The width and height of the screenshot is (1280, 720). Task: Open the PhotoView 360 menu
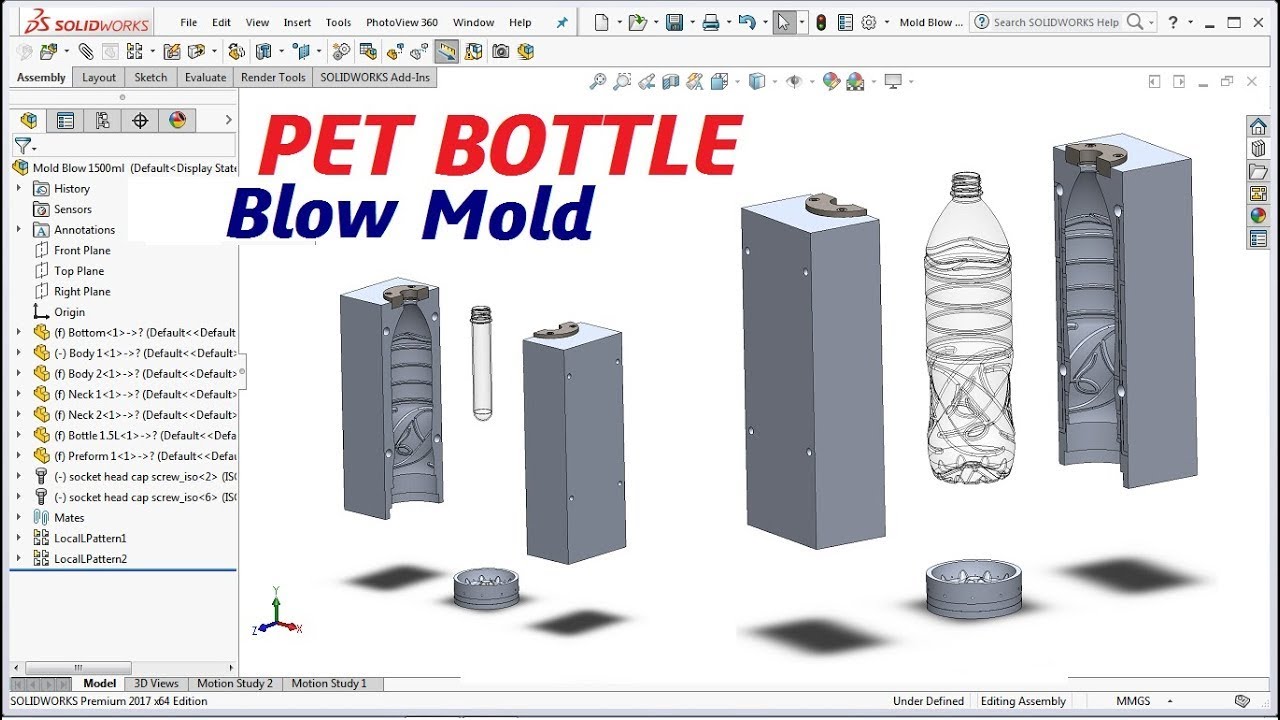(402, 22)
